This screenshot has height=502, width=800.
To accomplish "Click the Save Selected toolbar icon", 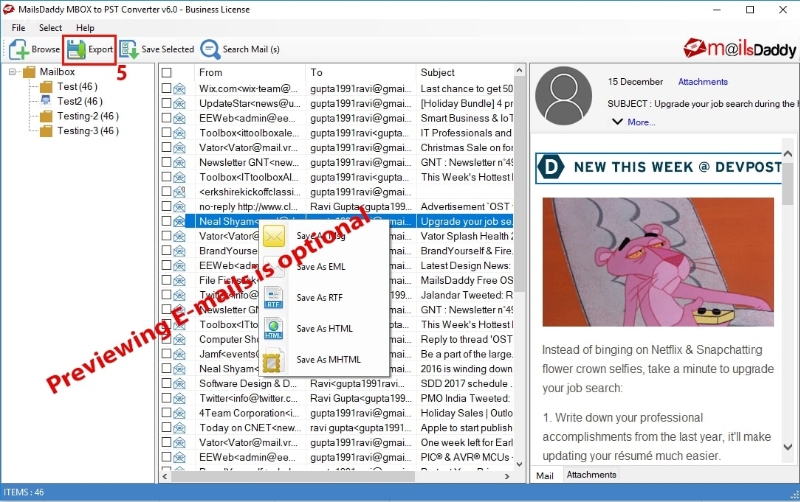I will coord(129,48).
